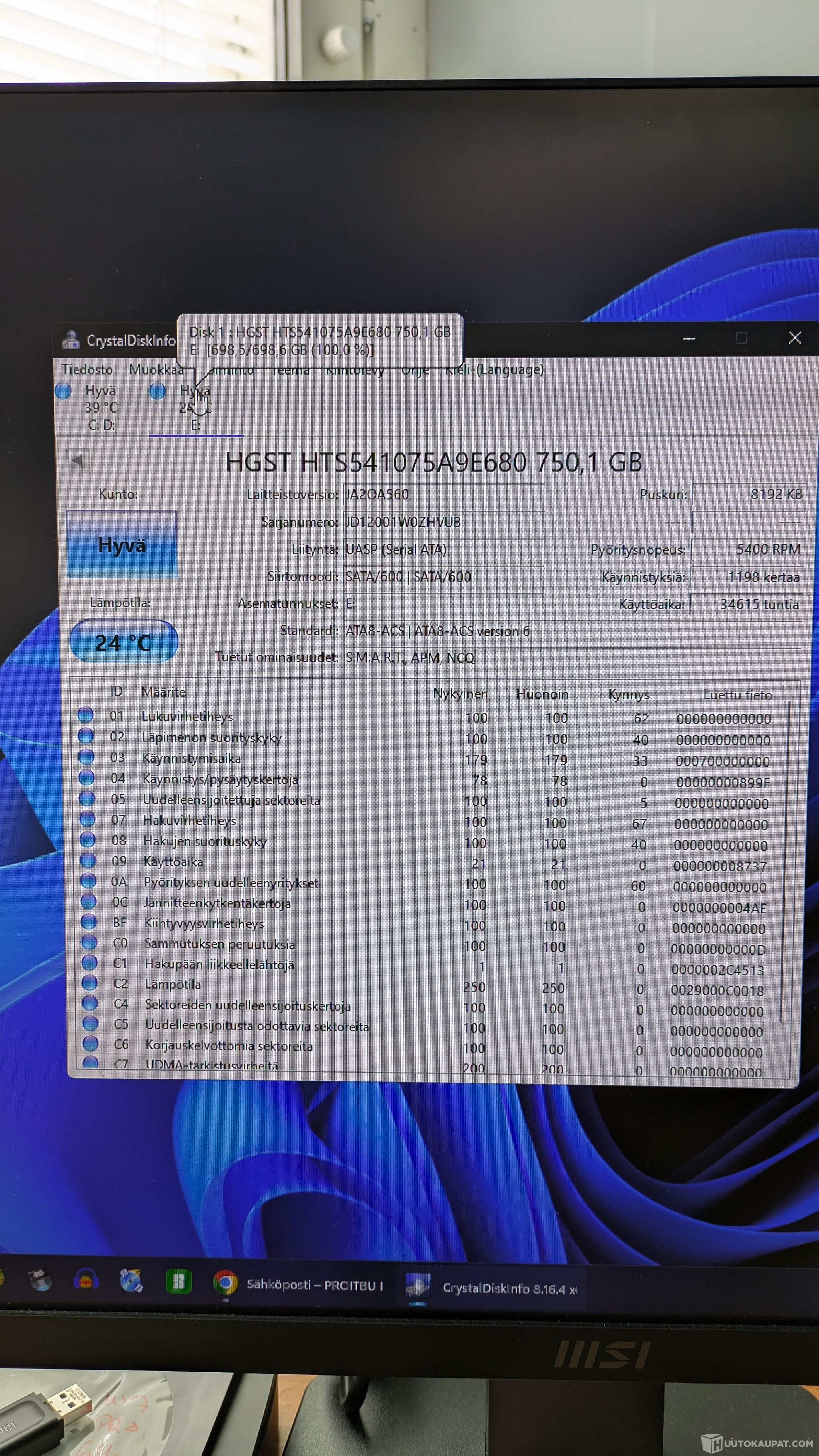Click status circle for 08 Hakujen suorituskyky
819x1456 pixels.
pyautogui.click(x=88, y=839)
